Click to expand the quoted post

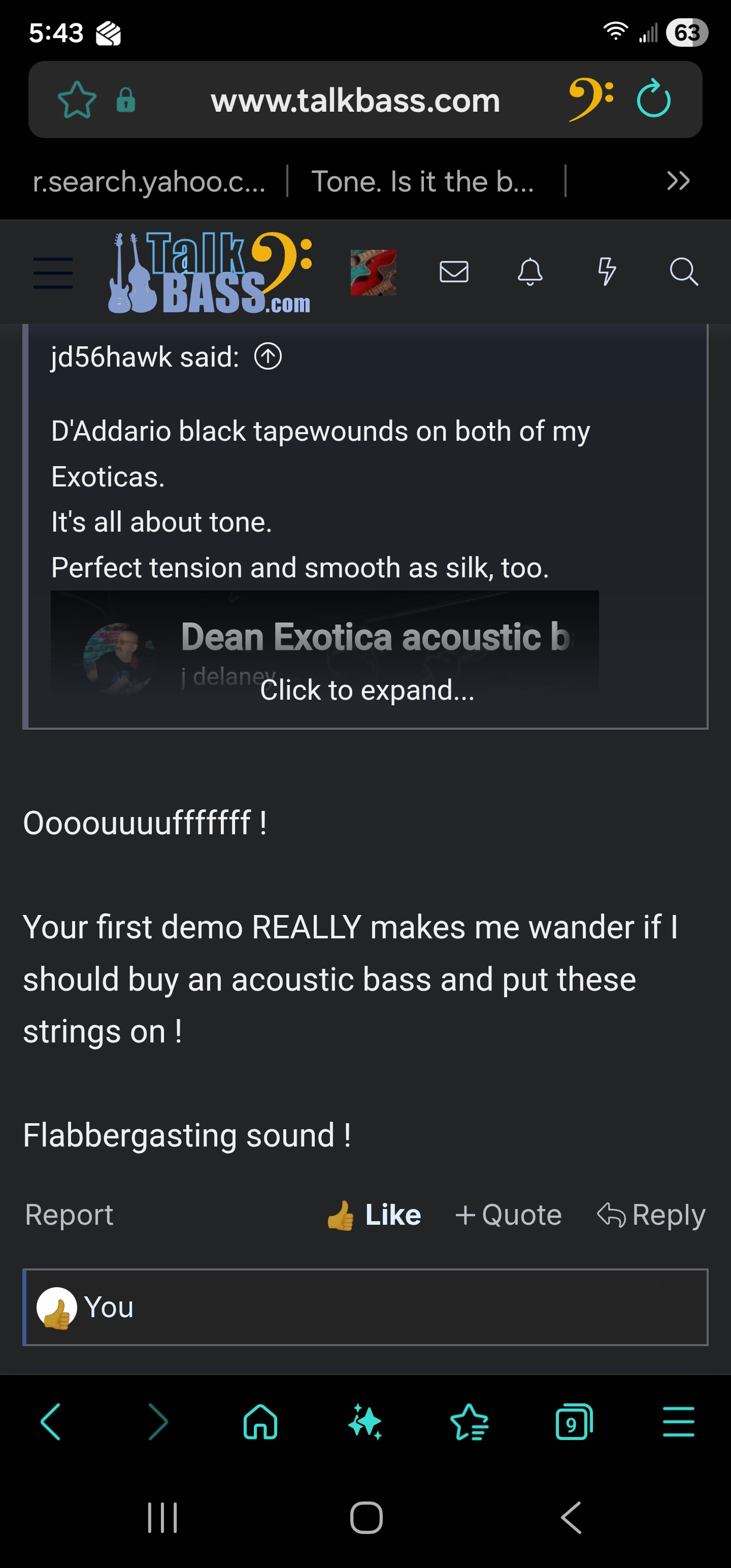click(x=367, y=690)
